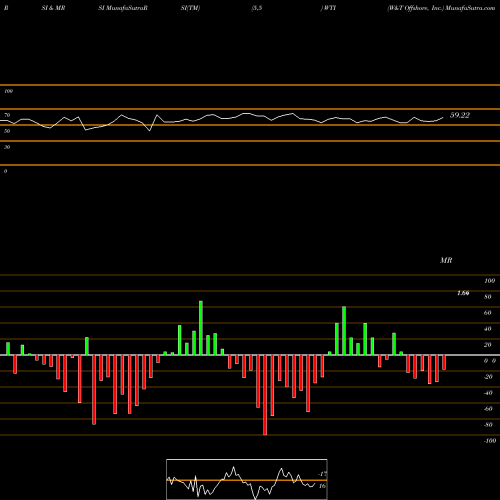The height and width of the screenshot is (500, 500).
Task: Click the ') WTI' ticker label
Action: tap(328, 8)
